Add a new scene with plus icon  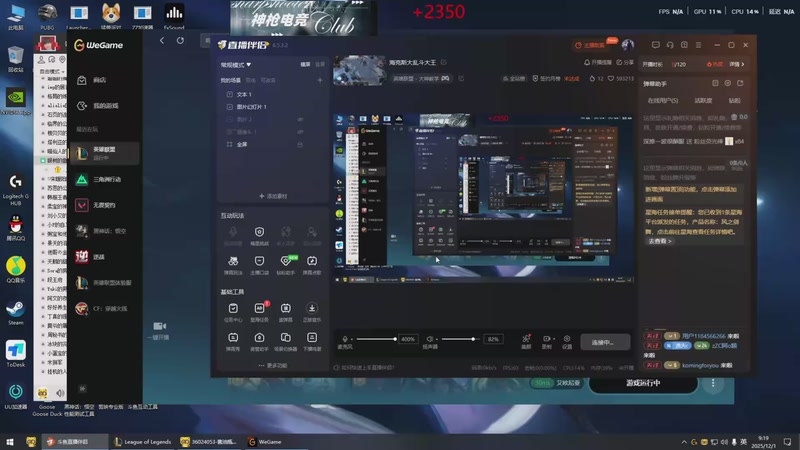320,80
